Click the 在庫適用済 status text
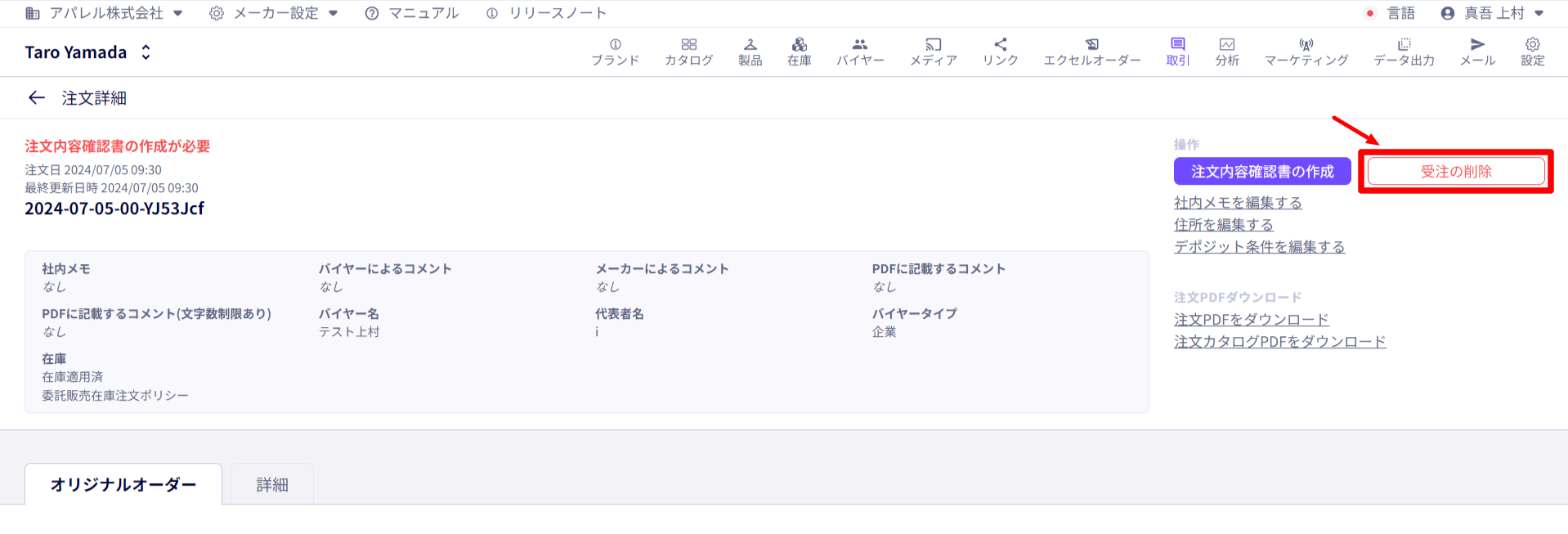This screenshot has height=534, width=1568. tap(73, 377)
